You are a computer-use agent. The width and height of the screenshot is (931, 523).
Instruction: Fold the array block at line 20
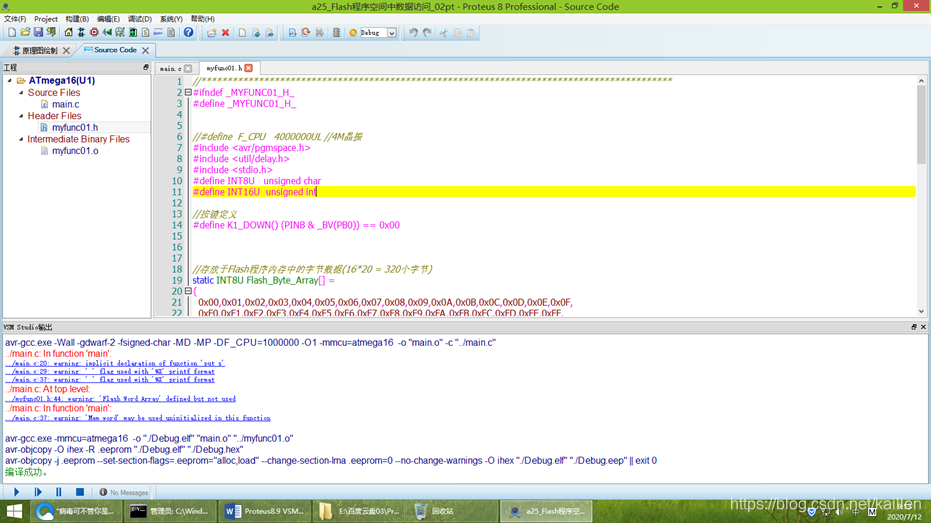188,291
